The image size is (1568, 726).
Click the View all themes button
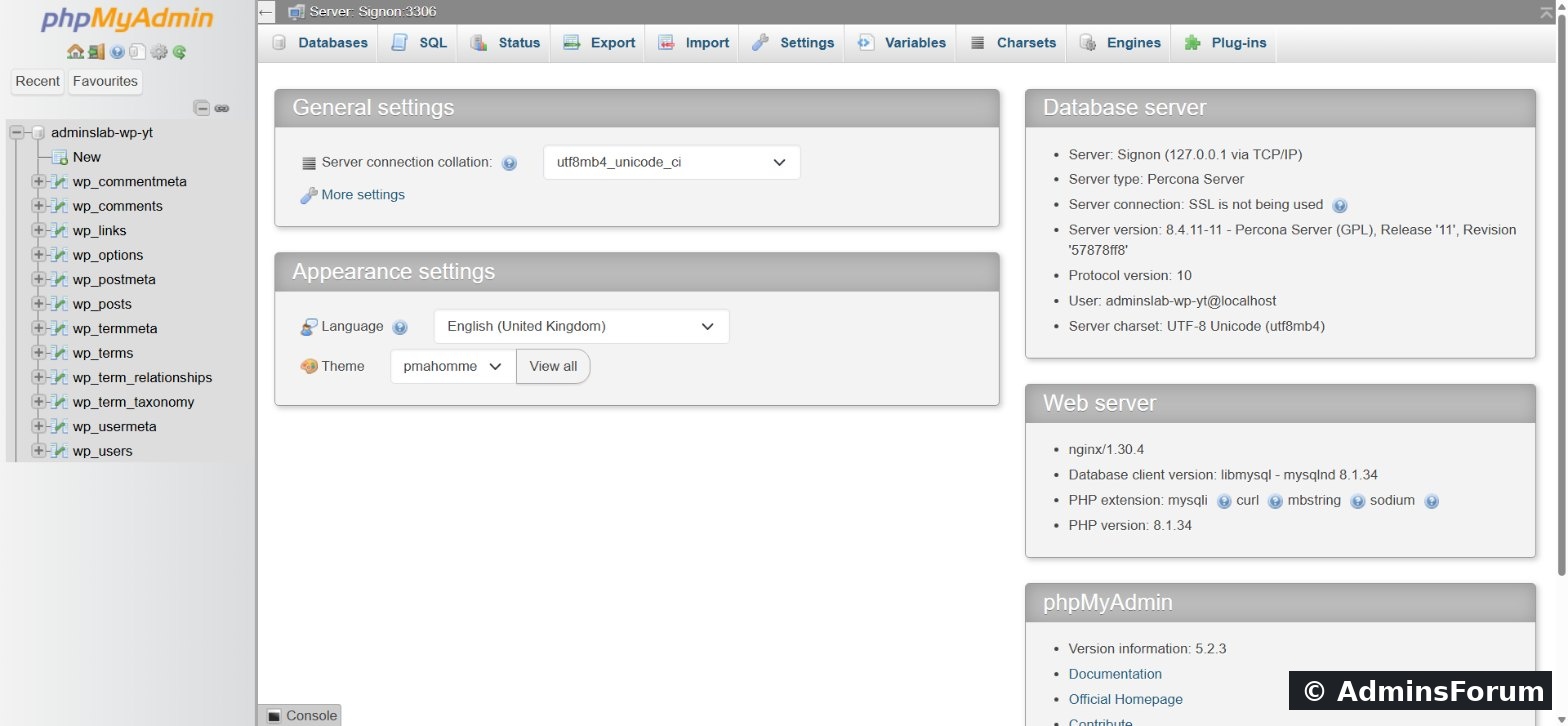point(553,366)
